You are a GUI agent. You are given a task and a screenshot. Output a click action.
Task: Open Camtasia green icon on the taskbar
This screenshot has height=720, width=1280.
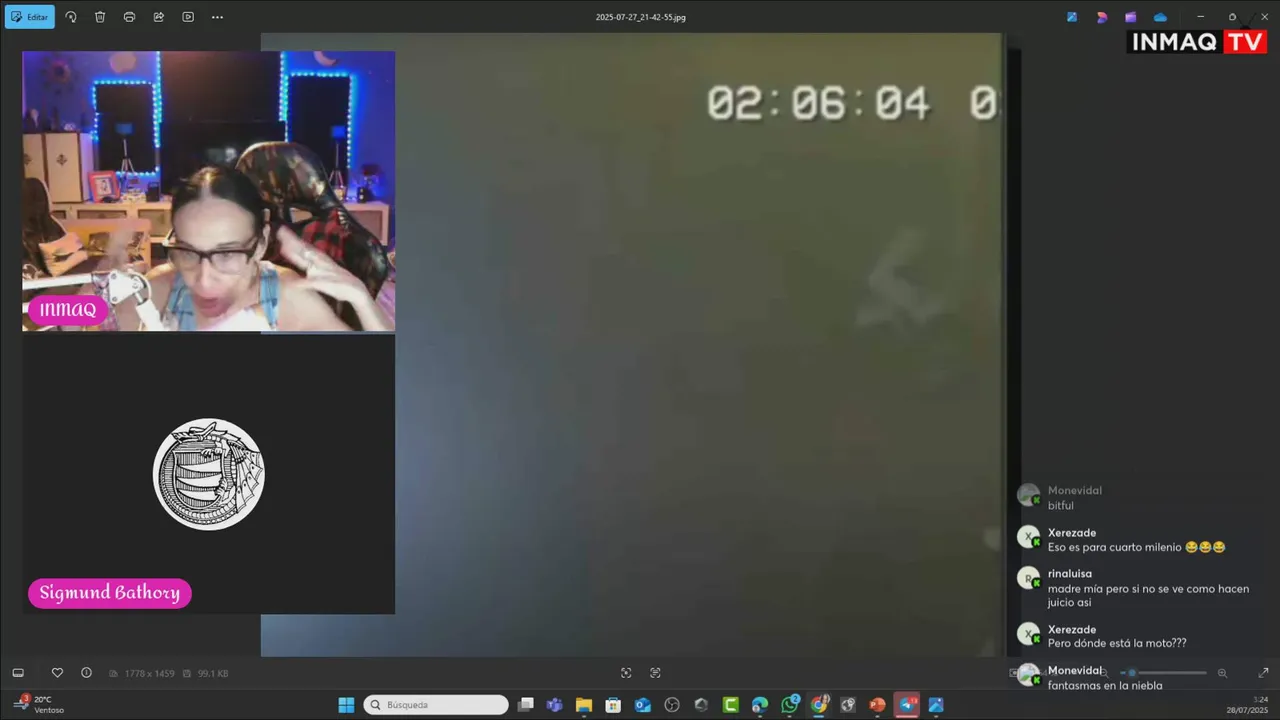731,705
